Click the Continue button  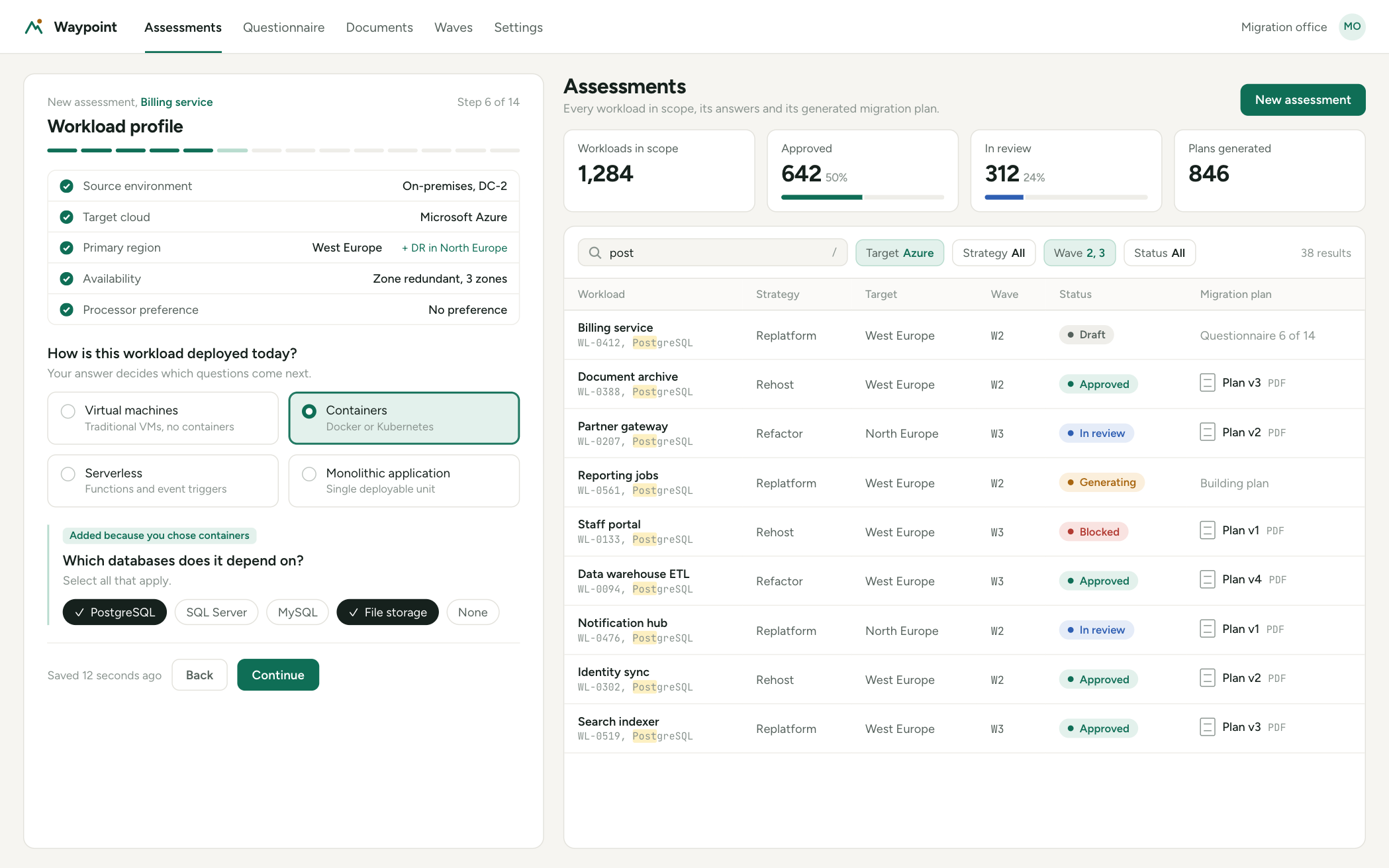coord(278,675)
